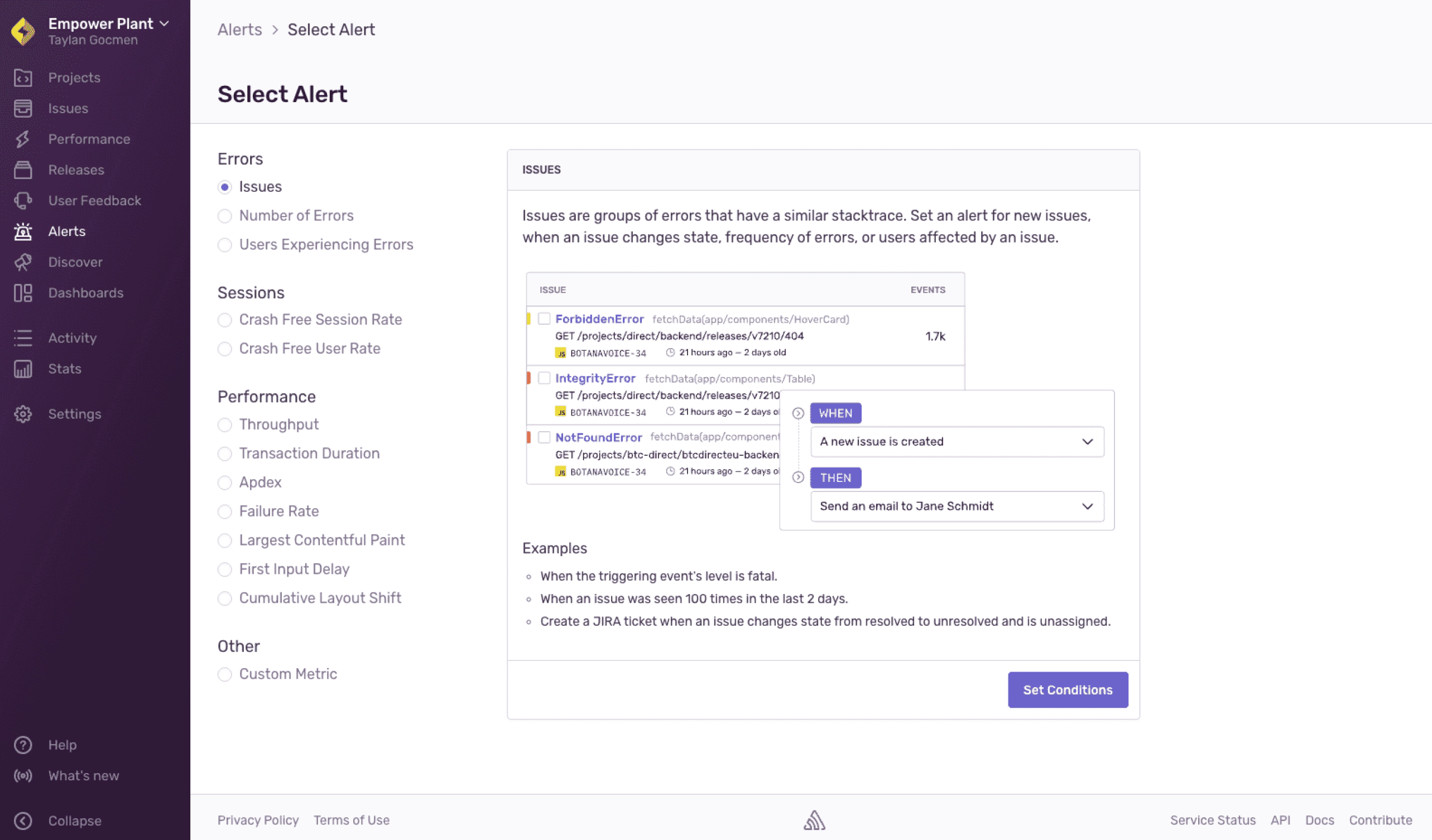Click the Releases box icon
Screen dimensions: 1432x840
point(23,170)
